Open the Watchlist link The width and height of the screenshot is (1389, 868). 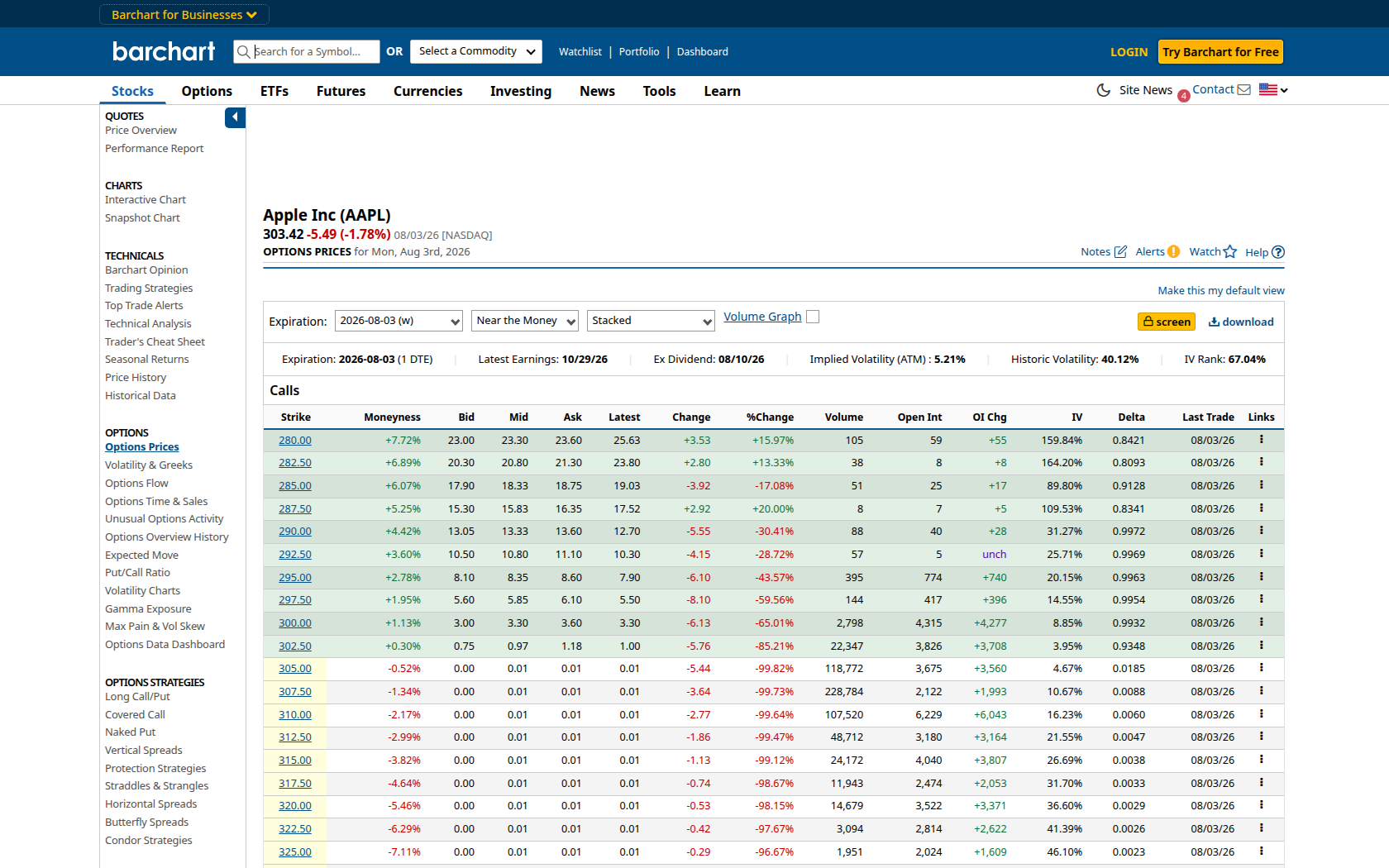pos(580,51)
